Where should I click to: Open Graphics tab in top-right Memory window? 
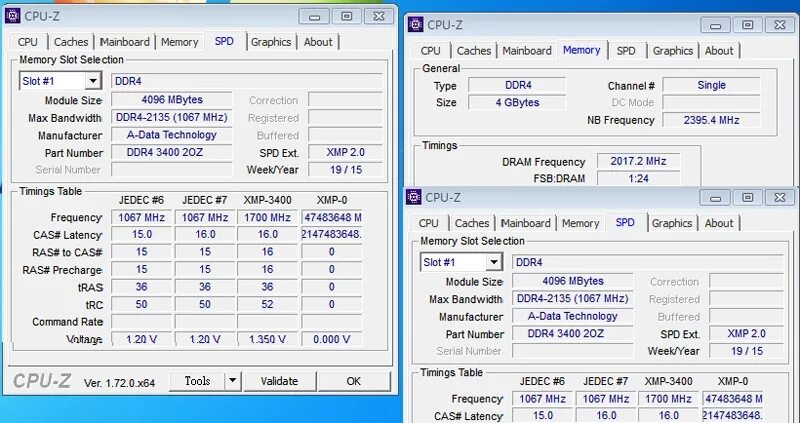pos(673,51)
